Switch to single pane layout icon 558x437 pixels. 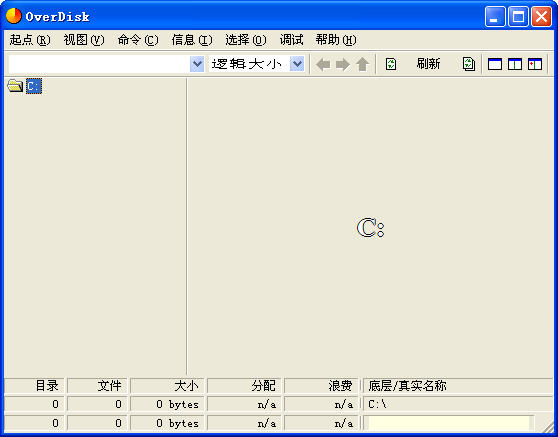pyautogui.click(x=495, y=64)
